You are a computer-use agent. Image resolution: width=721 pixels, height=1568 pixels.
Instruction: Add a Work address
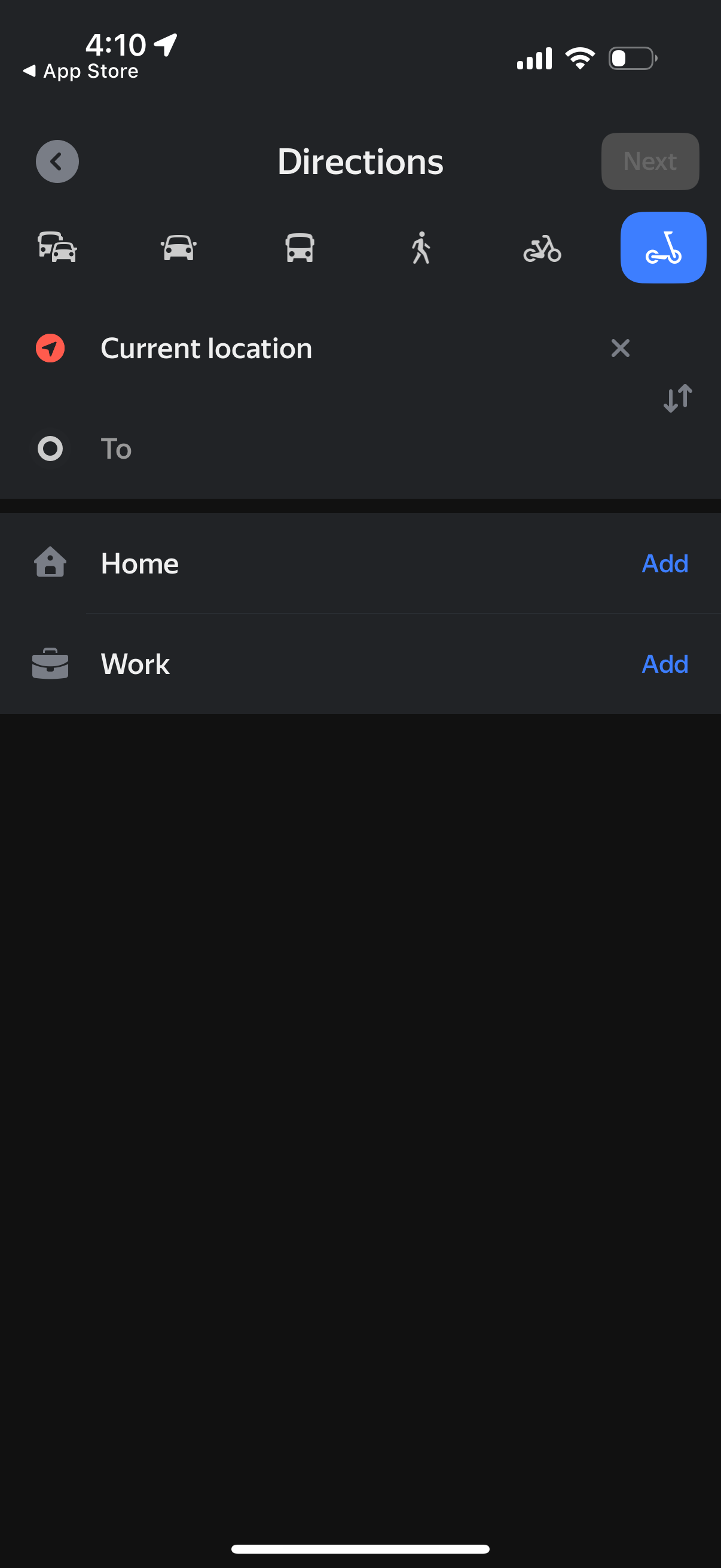point(664,664)
